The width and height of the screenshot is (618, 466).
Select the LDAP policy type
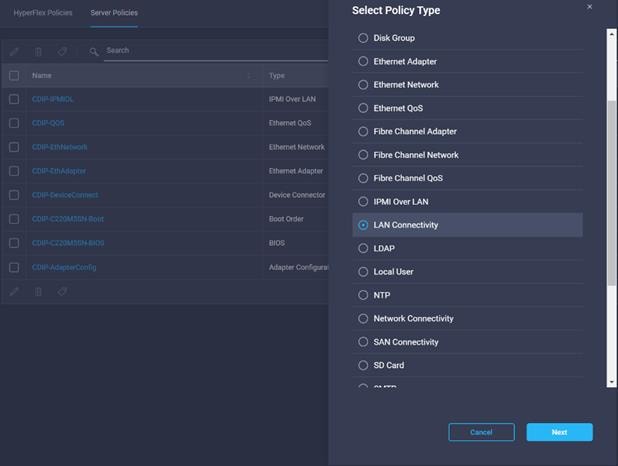[x=363, y=248]
